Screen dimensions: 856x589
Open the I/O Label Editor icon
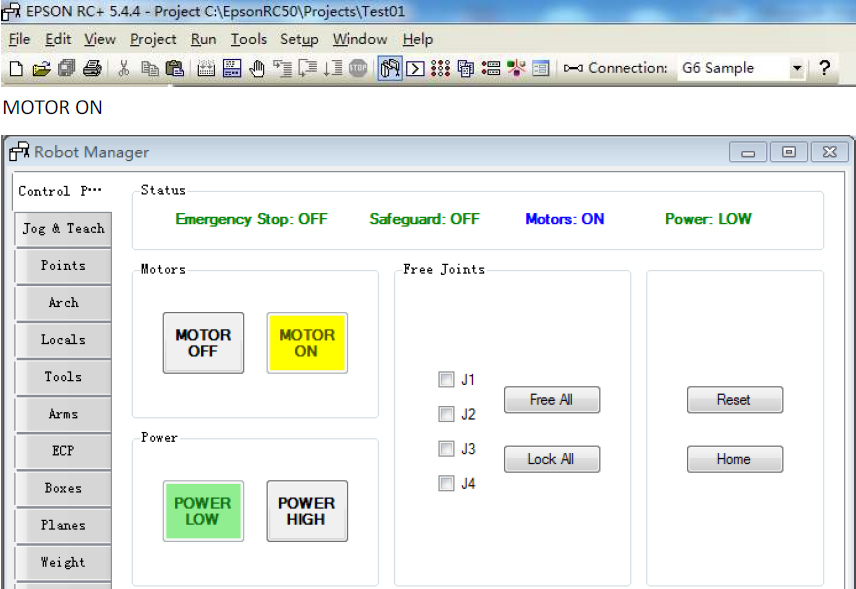(491, 68)
